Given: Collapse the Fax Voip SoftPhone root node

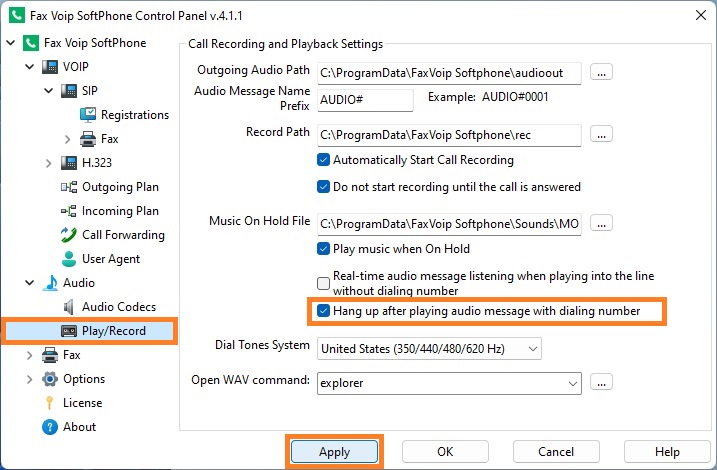Looking at the screenshot, I should (x=11, y=43).
